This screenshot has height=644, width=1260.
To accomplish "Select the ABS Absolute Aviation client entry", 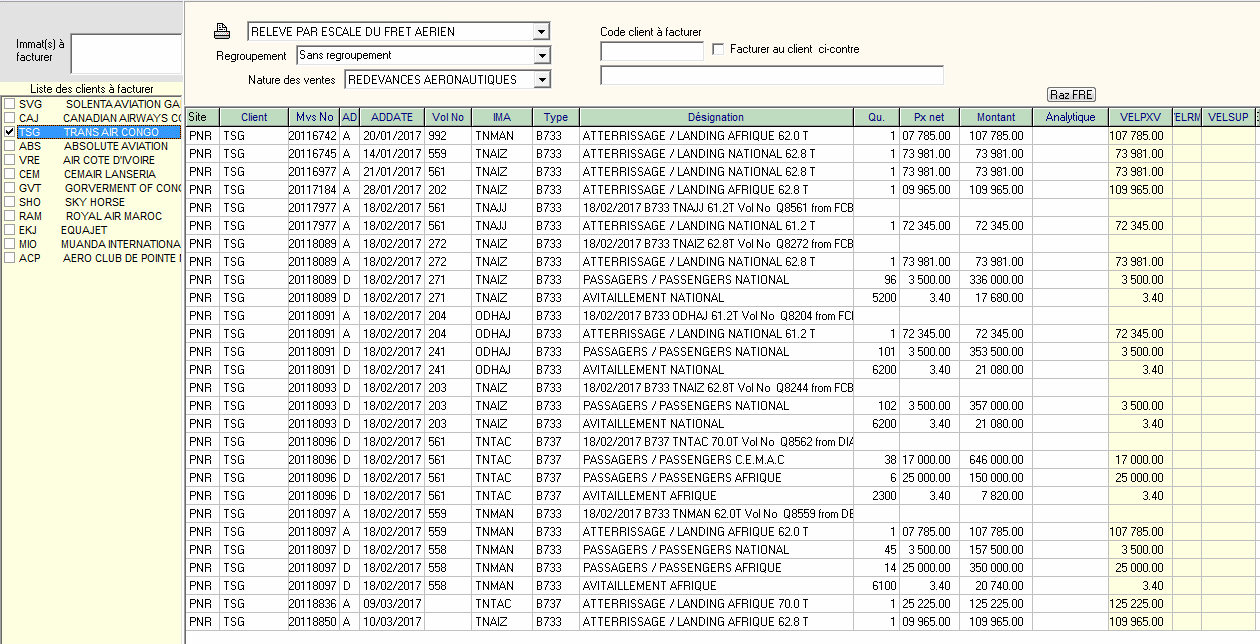I will pos(108,146).
